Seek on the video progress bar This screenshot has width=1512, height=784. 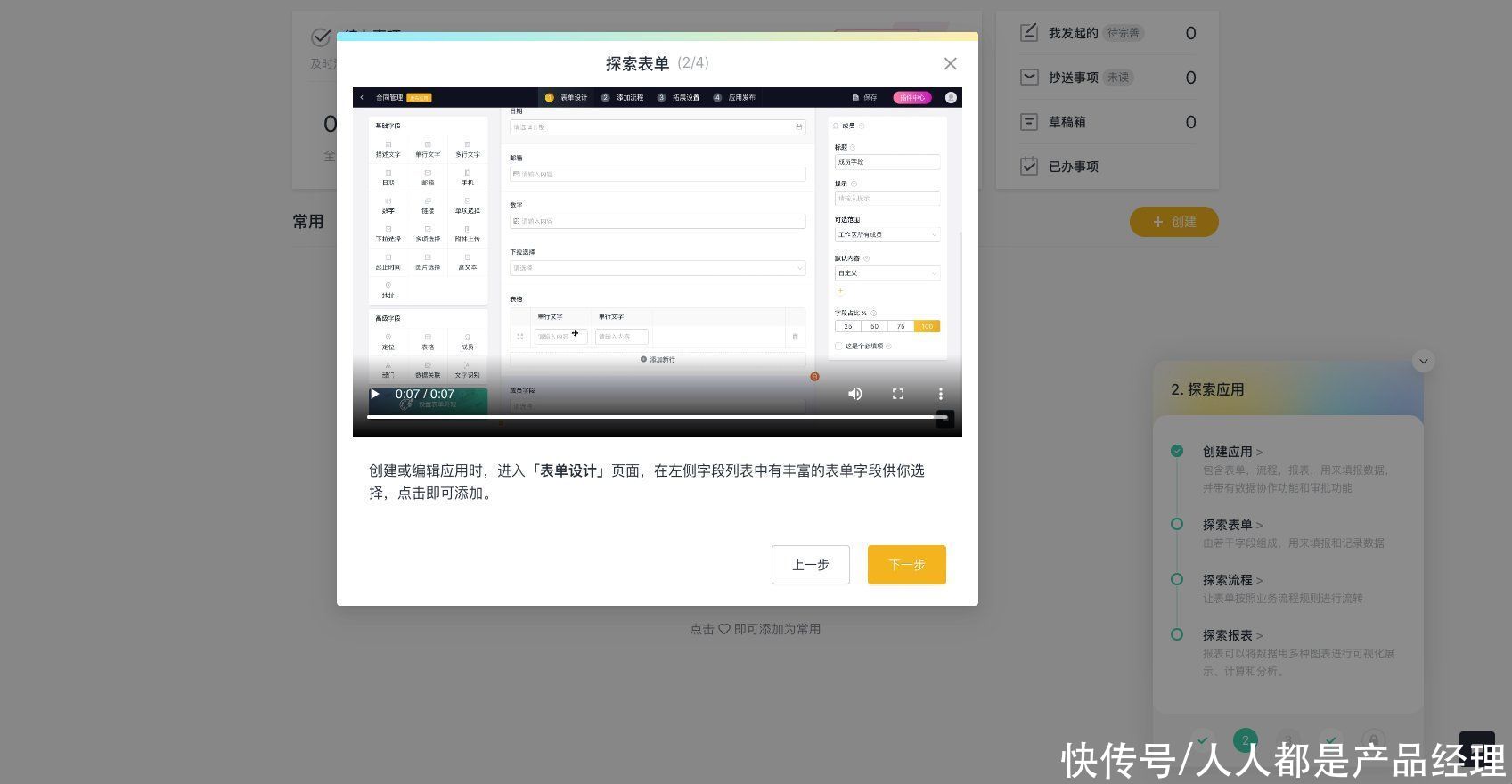[657, 417]
